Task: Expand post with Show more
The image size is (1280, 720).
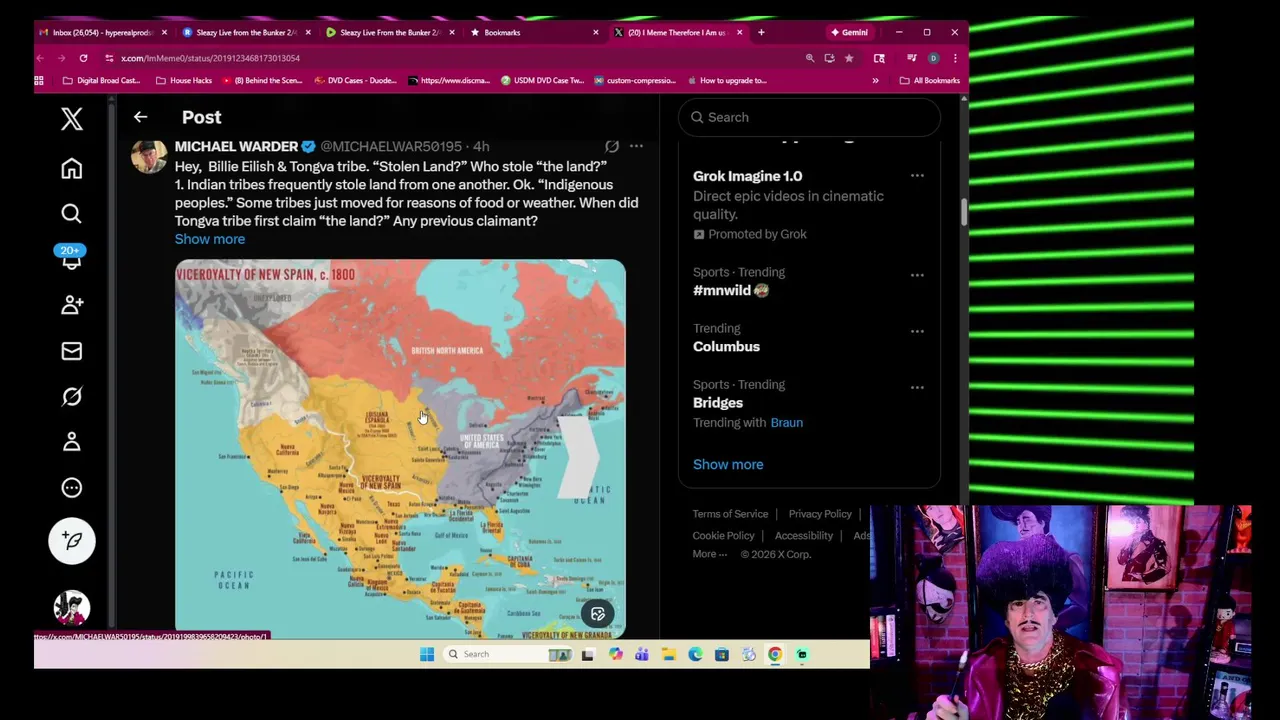Action: tap(210, 239)
